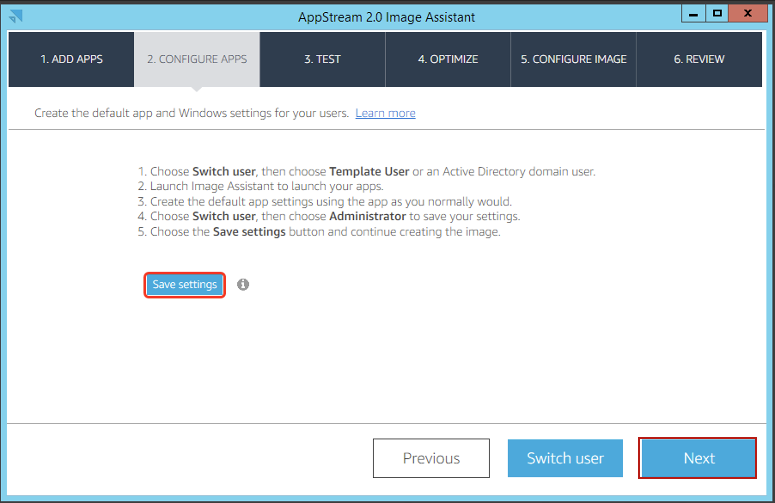Click the 'AppStream 2.0 Image Assistant' title text
This screenshot has width=775, height=503.
(x=387, y=17)
